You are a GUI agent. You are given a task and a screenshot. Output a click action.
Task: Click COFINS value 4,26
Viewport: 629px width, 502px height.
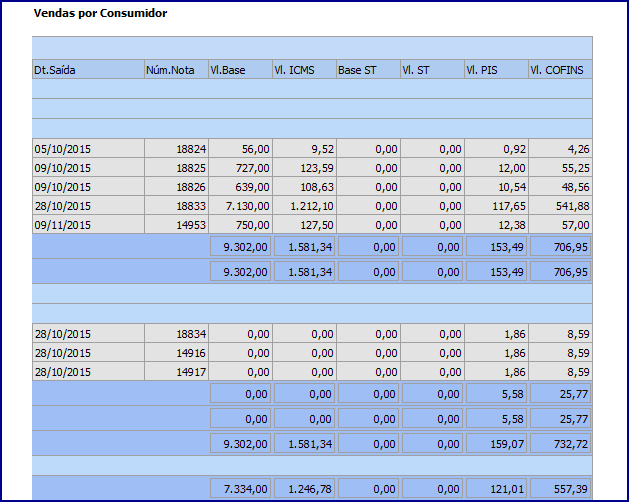(560, 149)
